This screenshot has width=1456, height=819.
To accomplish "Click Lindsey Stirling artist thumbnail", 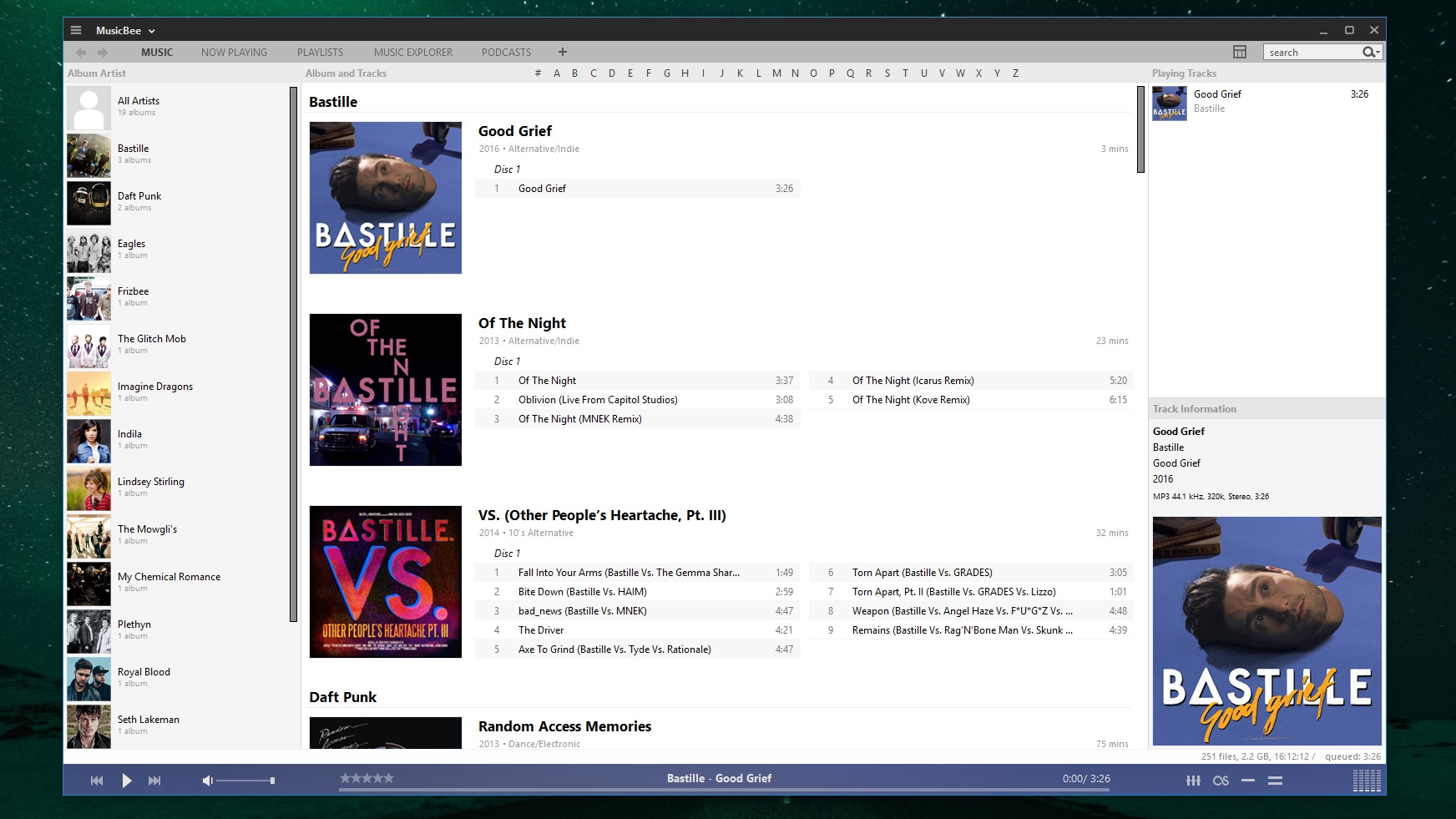I will point(88,488).
